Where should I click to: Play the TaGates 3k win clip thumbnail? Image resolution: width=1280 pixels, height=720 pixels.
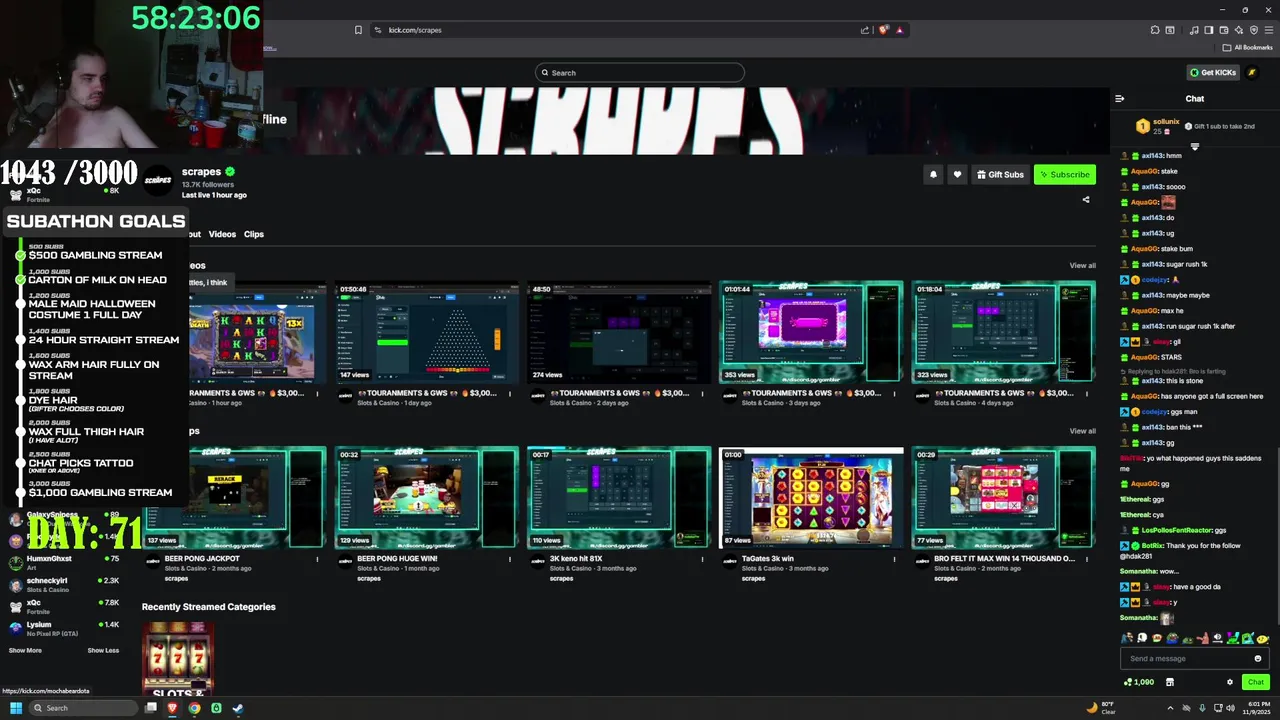(x=811, y=498)
